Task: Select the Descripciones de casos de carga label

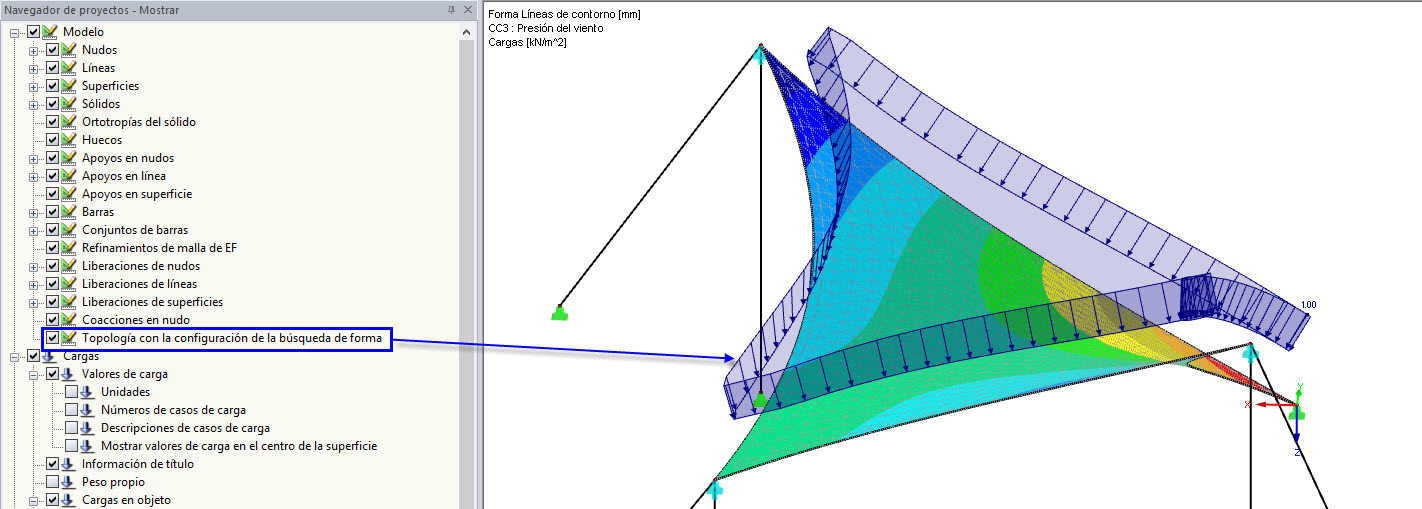Action: point(185,428)
